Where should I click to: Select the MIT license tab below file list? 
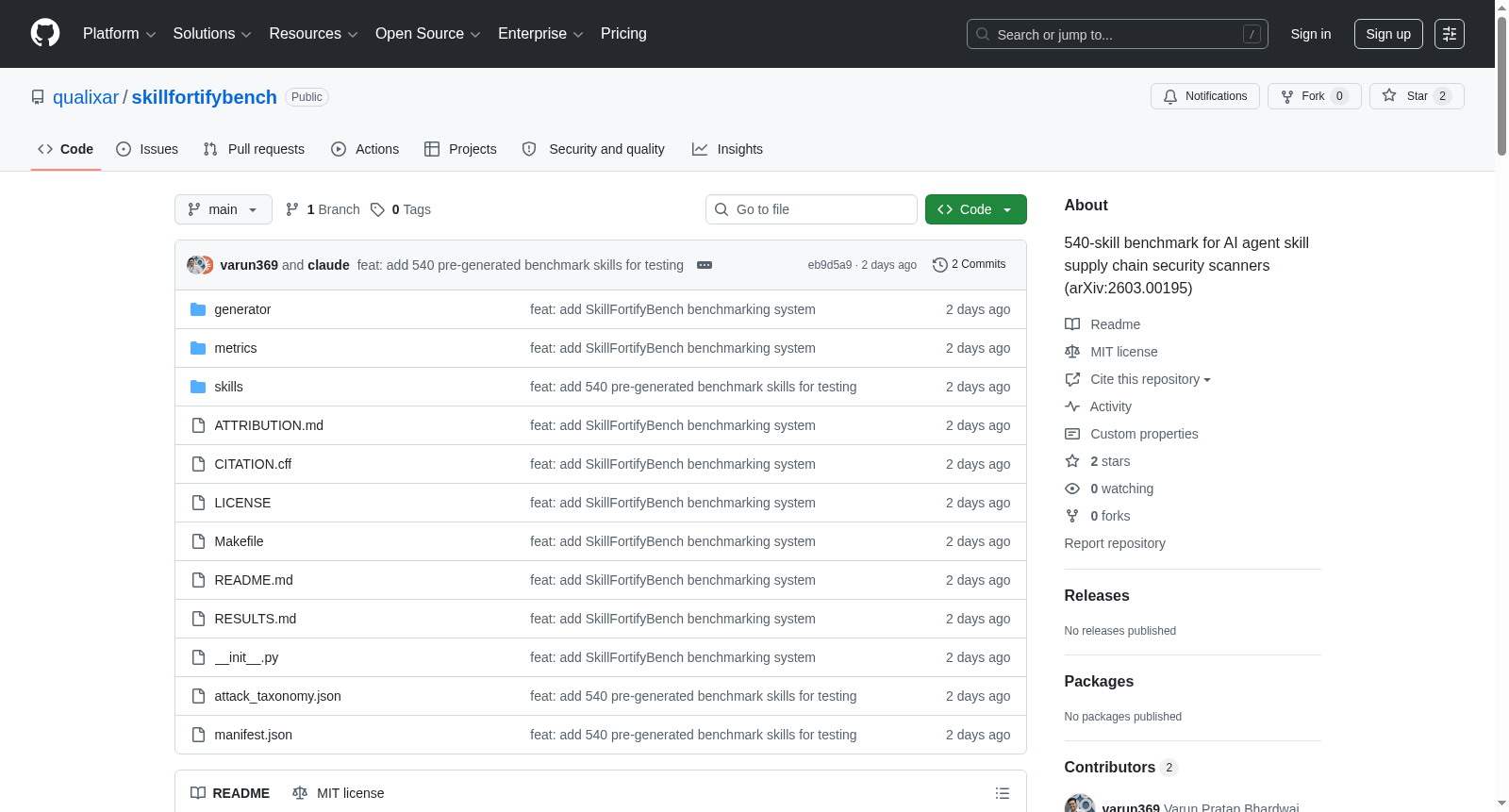click(339, 793)
